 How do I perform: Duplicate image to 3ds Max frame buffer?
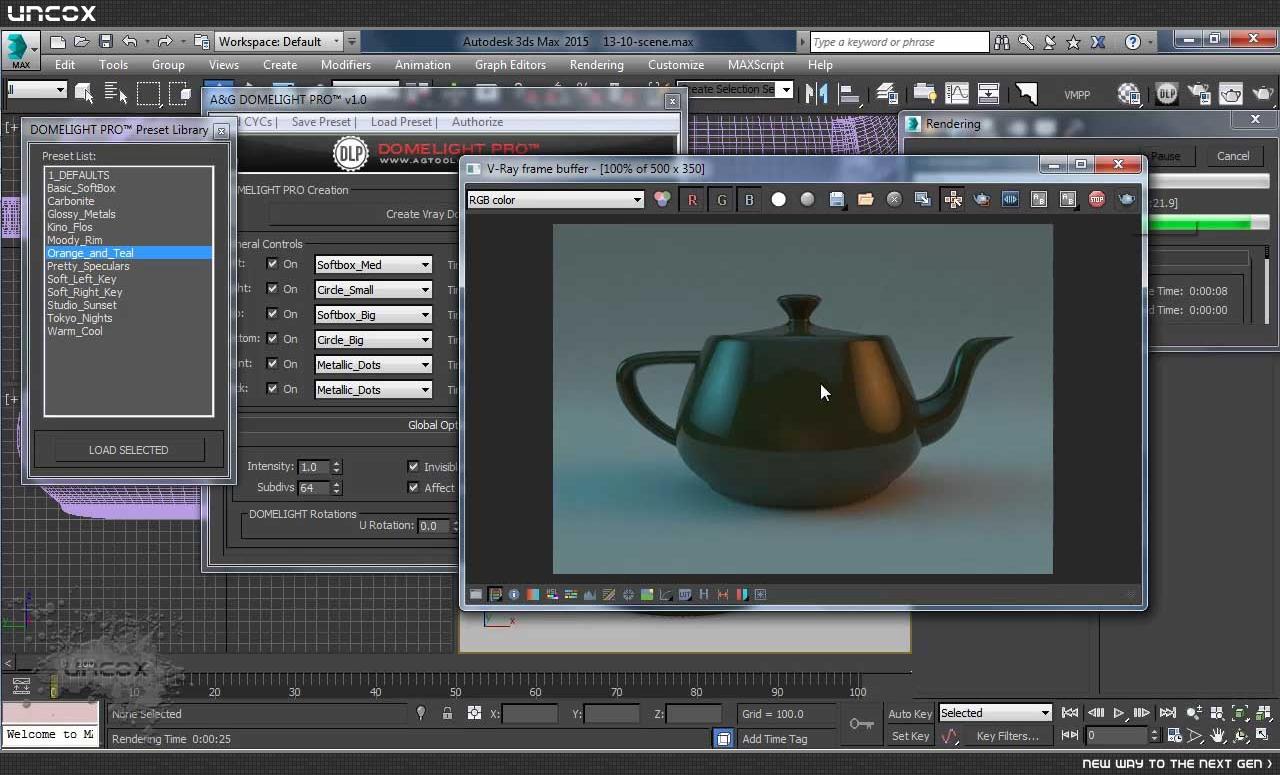coord(922,200)
